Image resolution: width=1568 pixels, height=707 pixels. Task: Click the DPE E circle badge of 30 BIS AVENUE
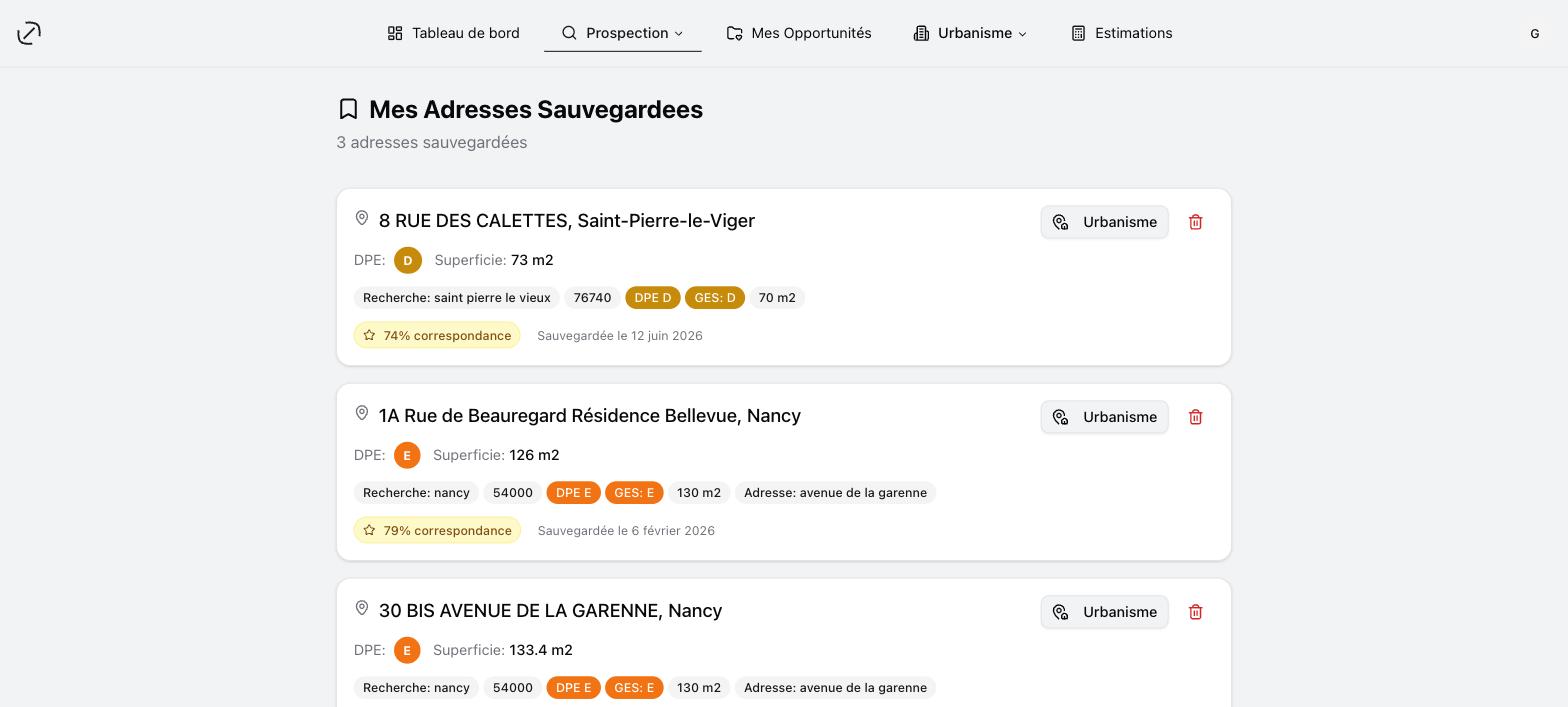(x=407, y=650)
